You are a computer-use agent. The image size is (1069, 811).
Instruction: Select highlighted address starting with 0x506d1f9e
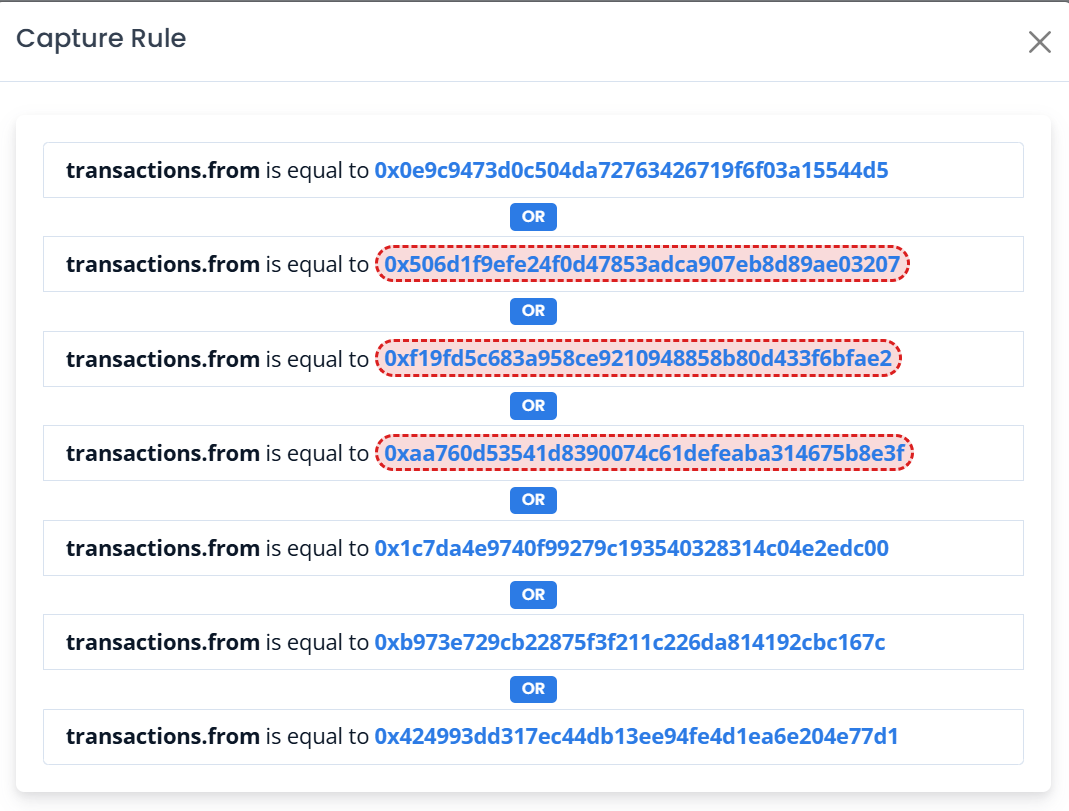coord(644,264)
